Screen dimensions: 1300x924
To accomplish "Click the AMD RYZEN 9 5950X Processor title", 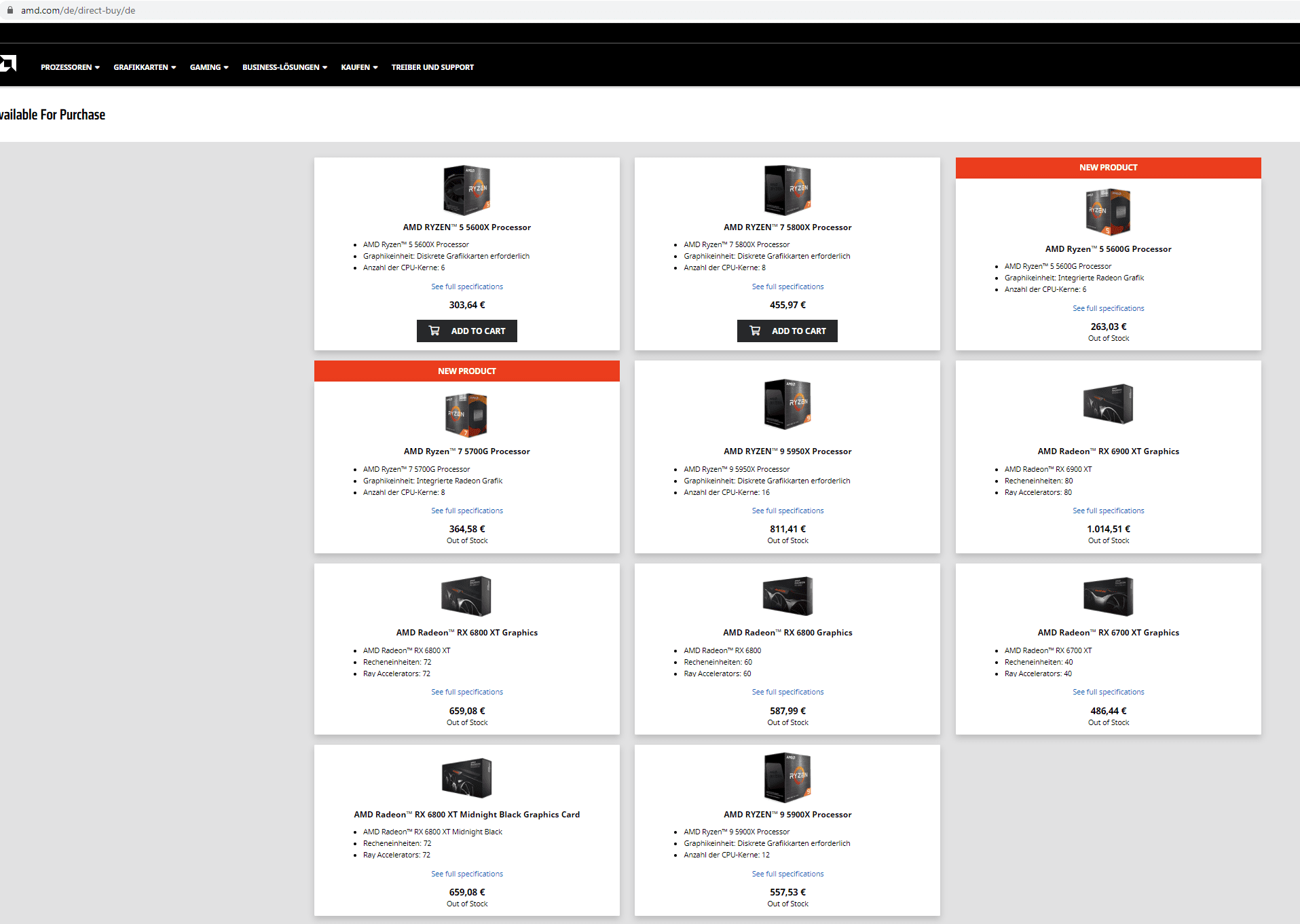I will pos(787,451).
